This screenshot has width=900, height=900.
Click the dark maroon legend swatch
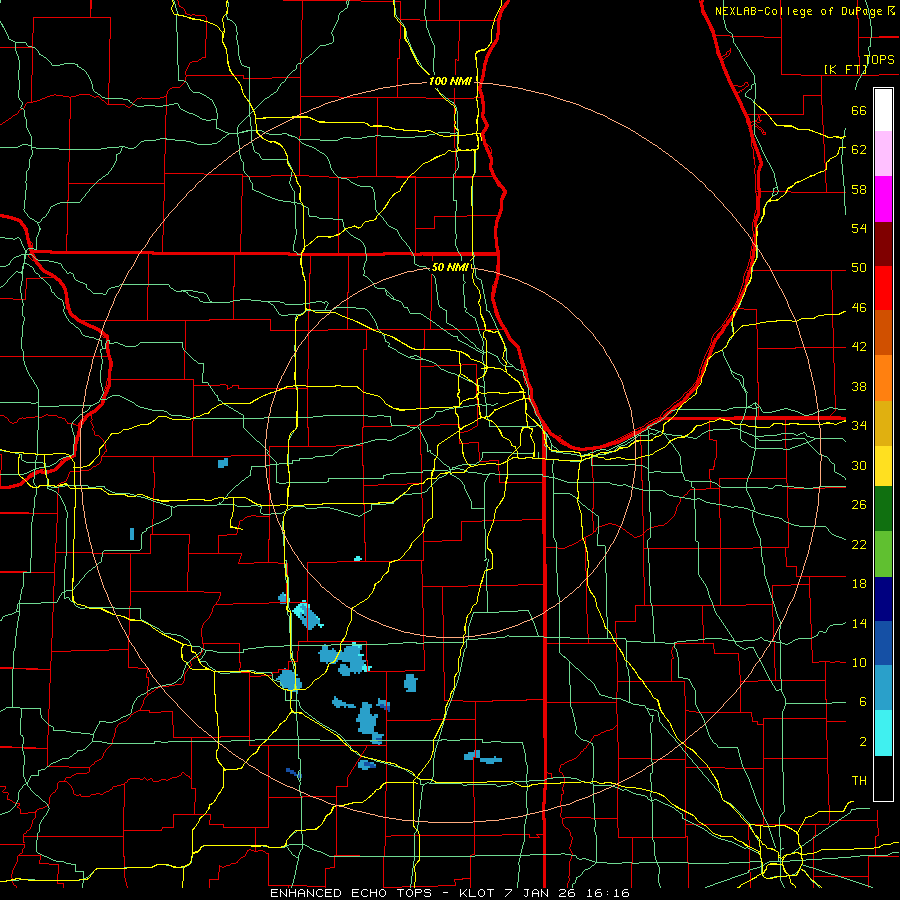click(x=883, y=243)
